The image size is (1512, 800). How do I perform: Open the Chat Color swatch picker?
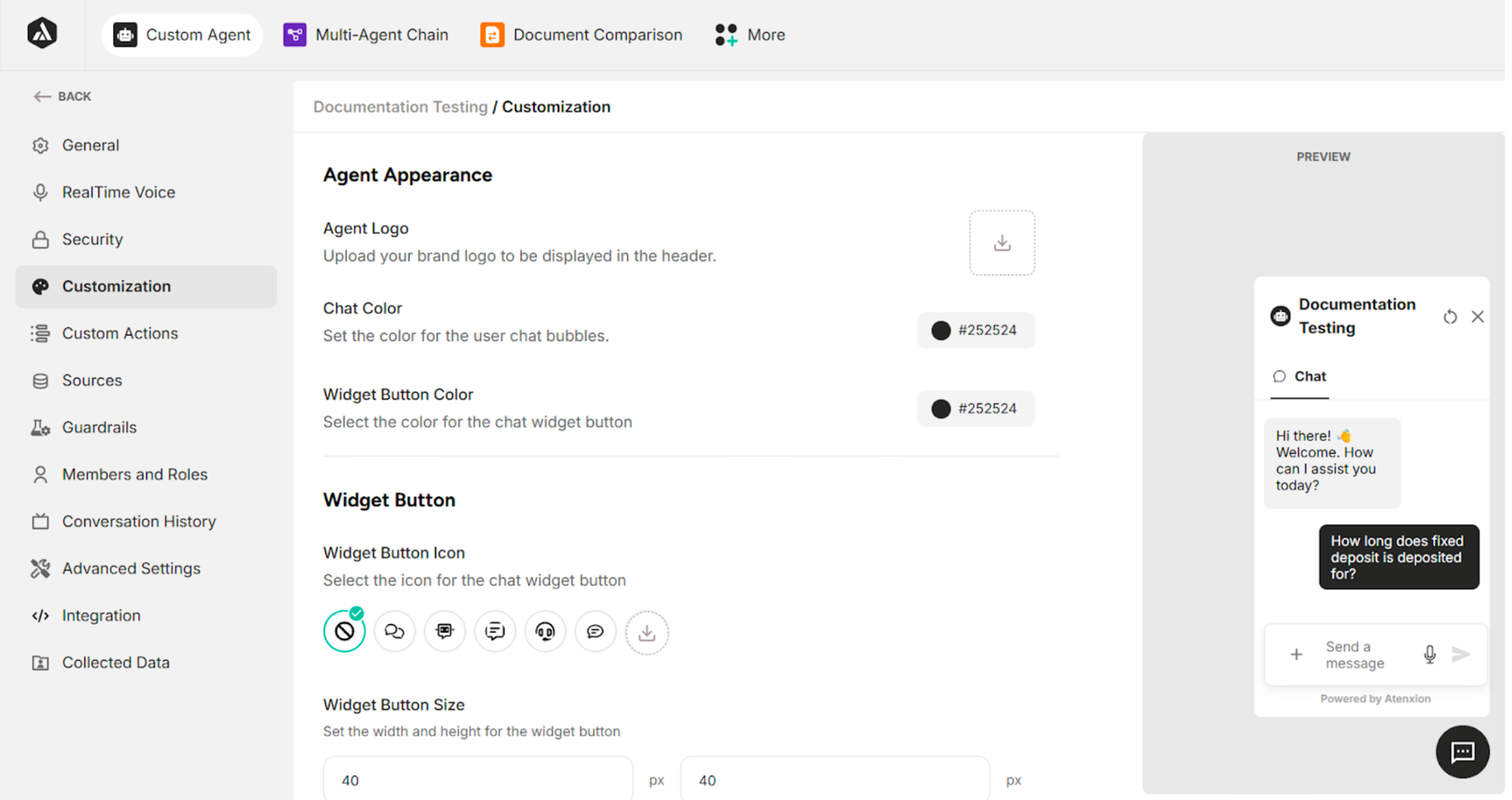click(x=941, y=330)
